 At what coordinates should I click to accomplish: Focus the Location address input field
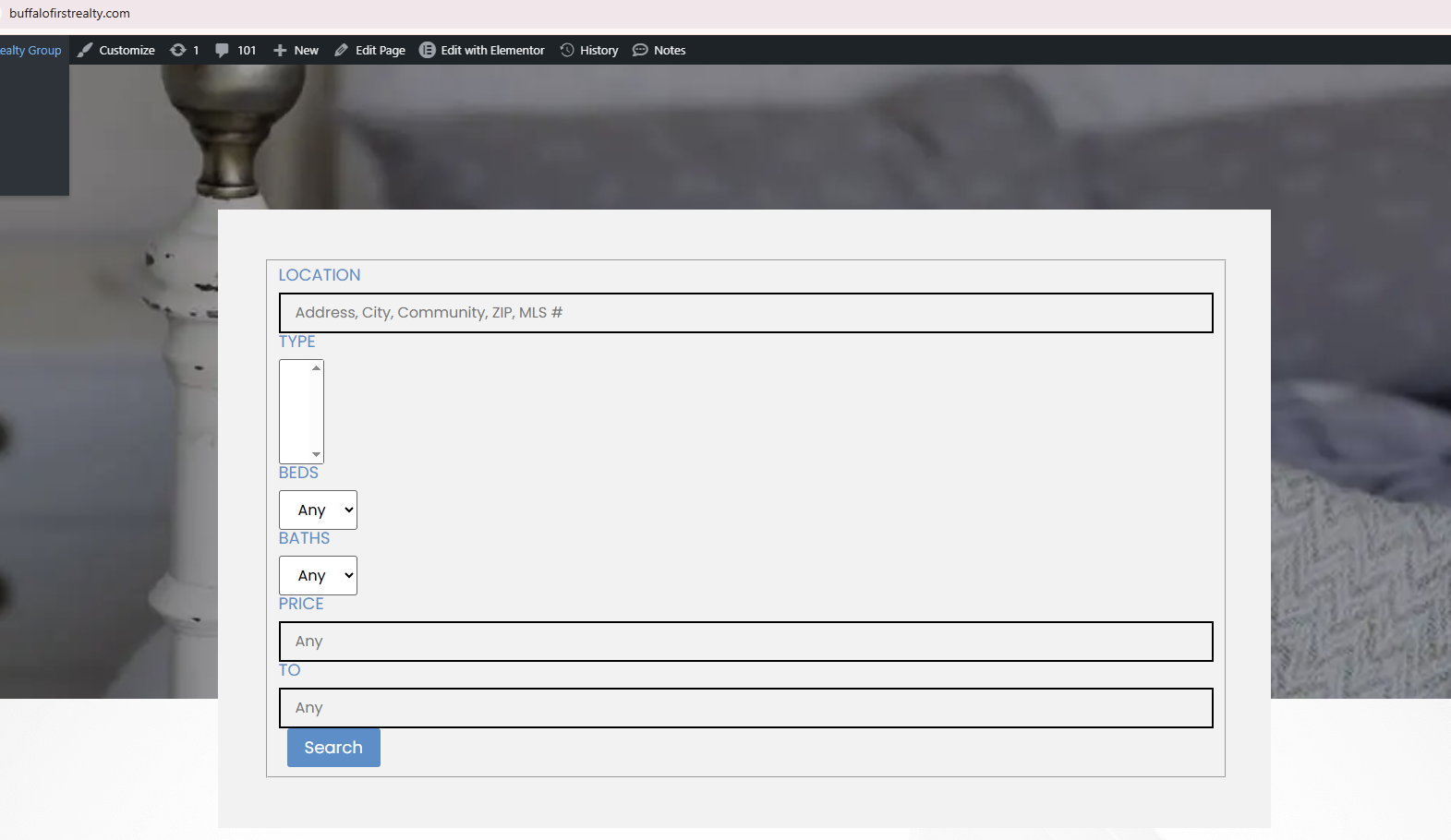click(x=745, y=313)
